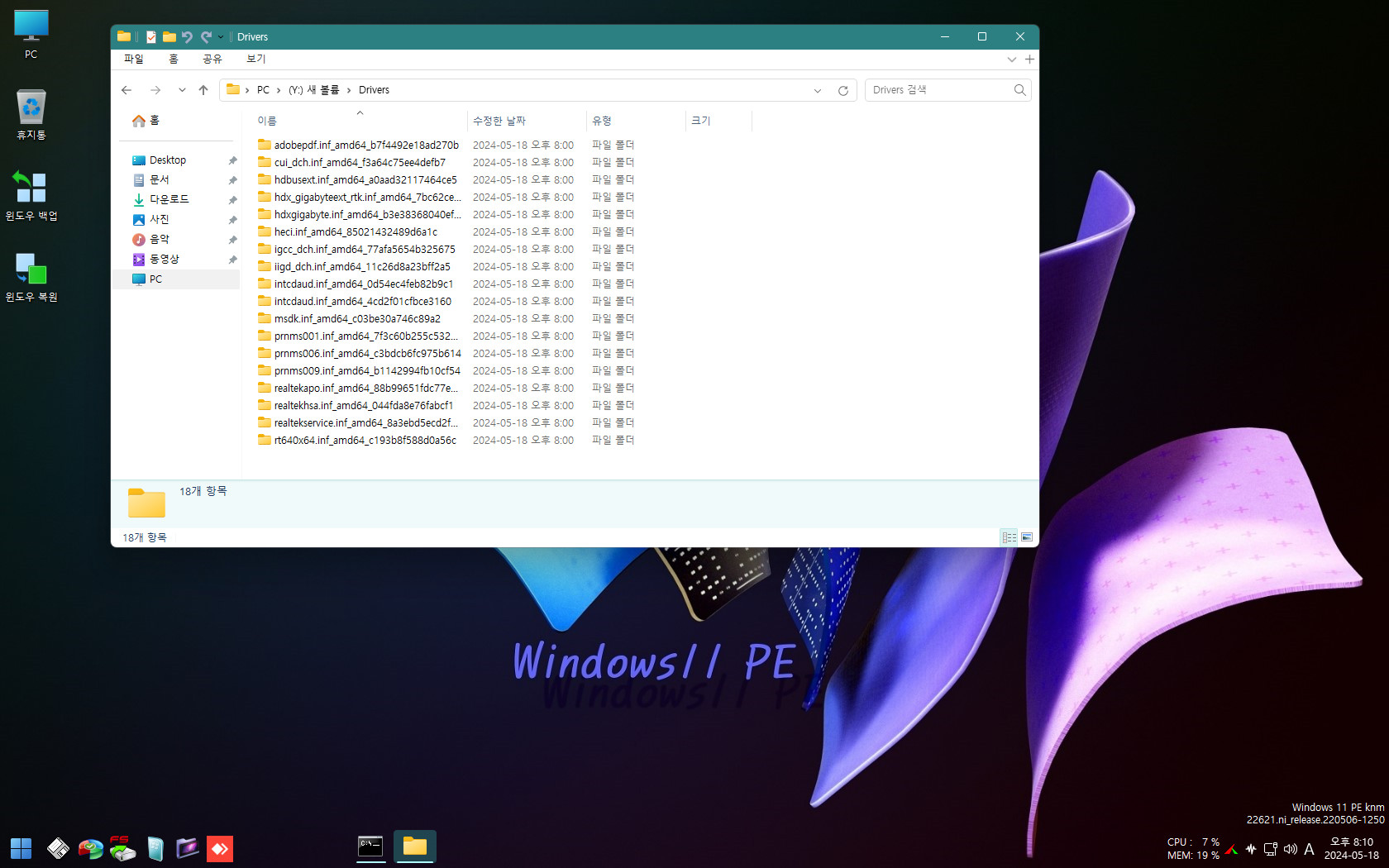Select 다운로드 in the navigation pane
This screenshot has height=868, width=1389.
click(x=177, y=200)
